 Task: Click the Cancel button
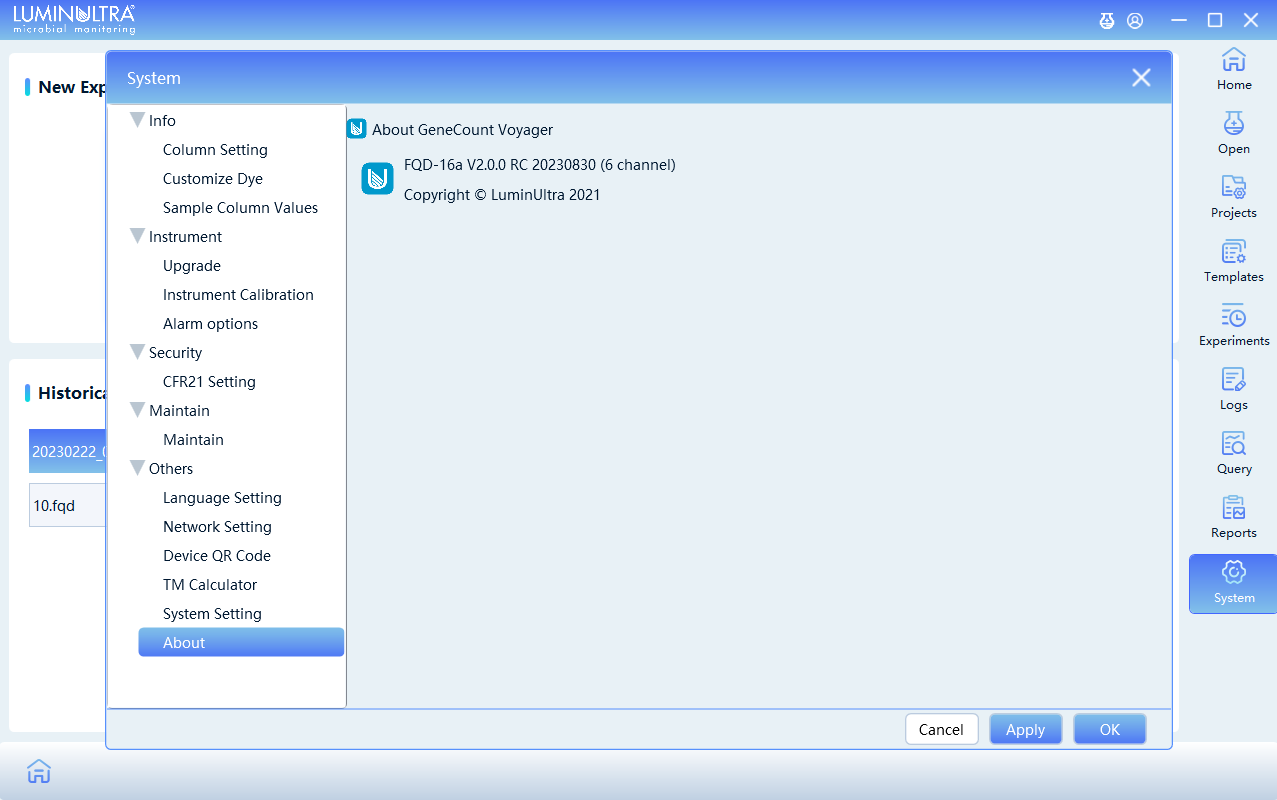(x=941, y=729)
